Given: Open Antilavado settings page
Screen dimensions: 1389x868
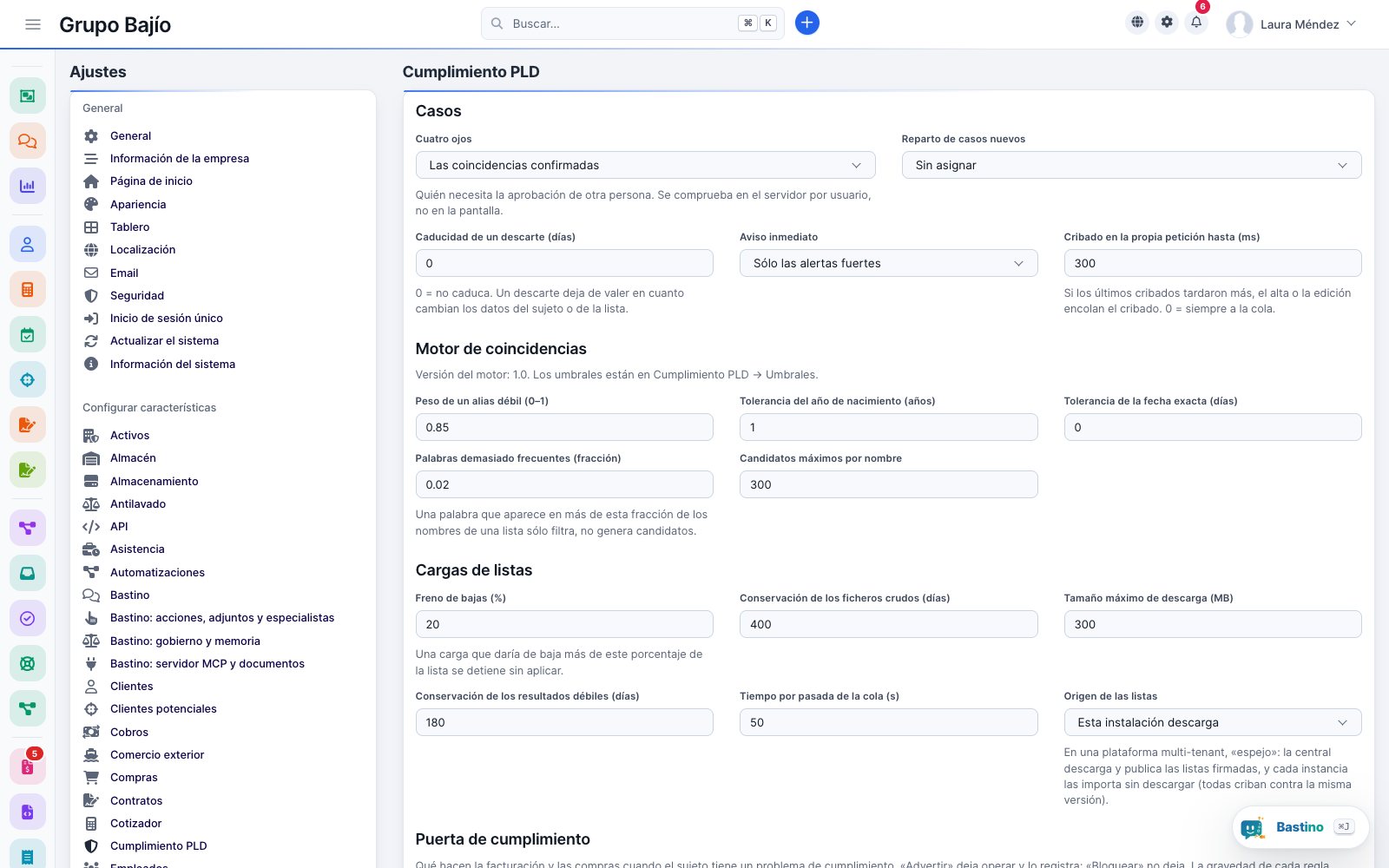Looking at the screenshot, I should 137,503.
